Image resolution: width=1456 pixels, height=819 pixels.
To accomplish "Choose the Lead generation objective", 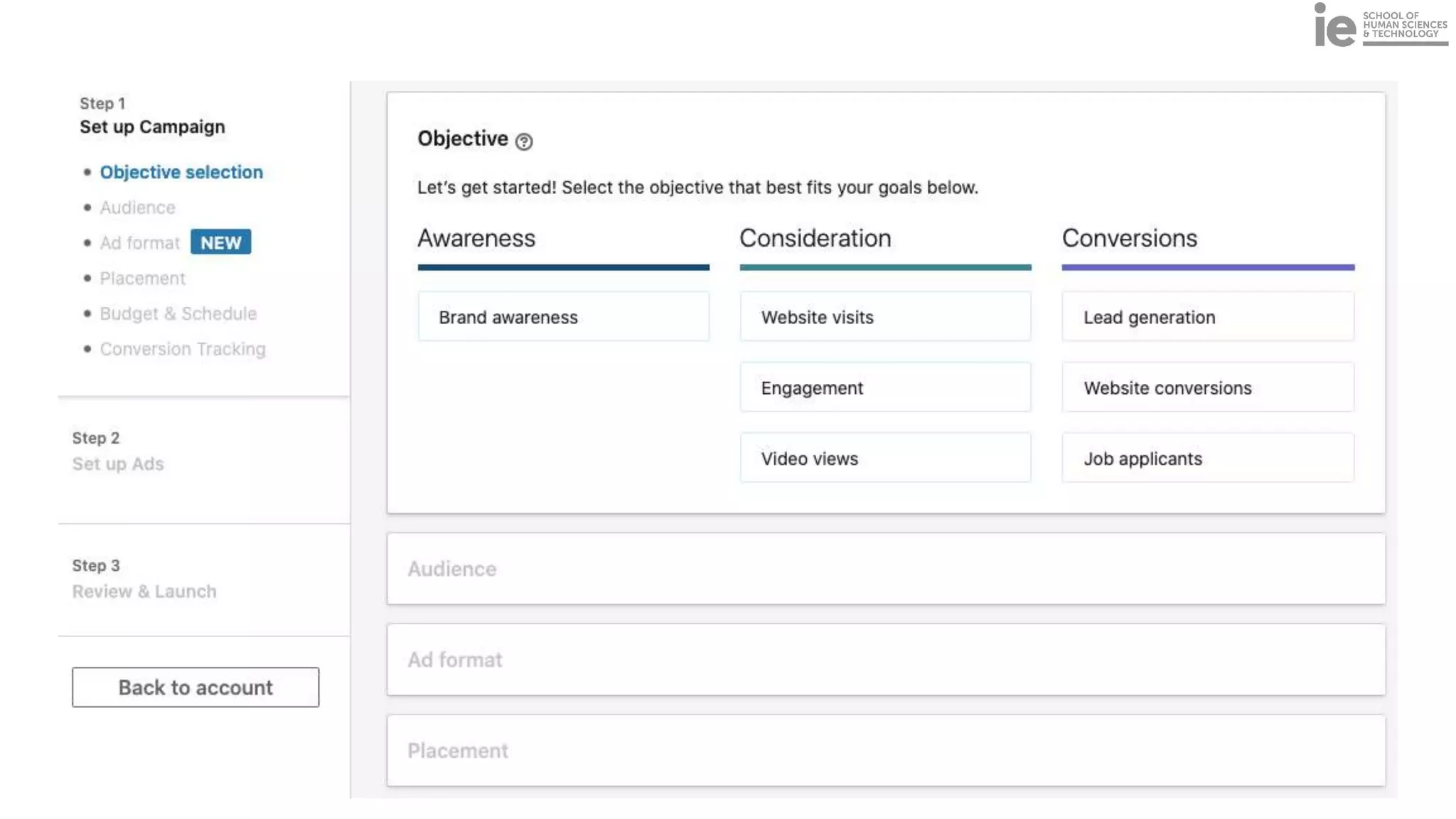I will pyautogui.click(x=1207, y=317).
